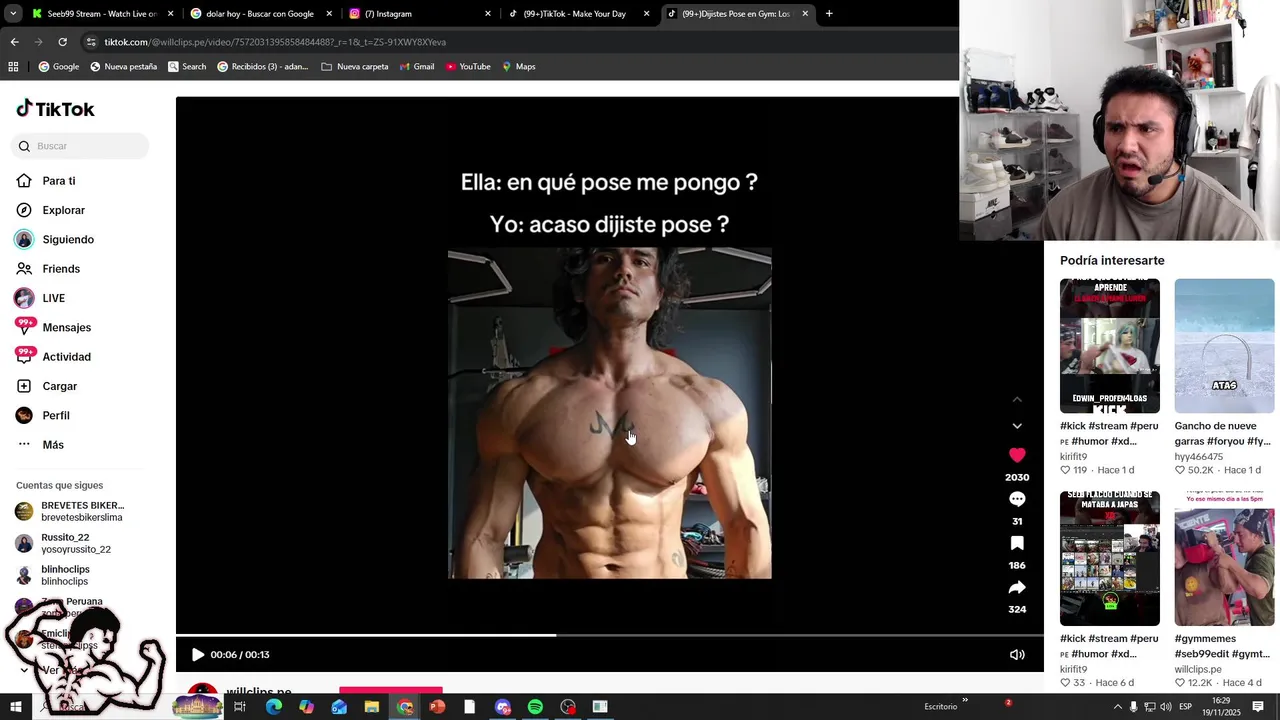Open Windows notification center
1280x720 pixels.
coord(1258,707)
